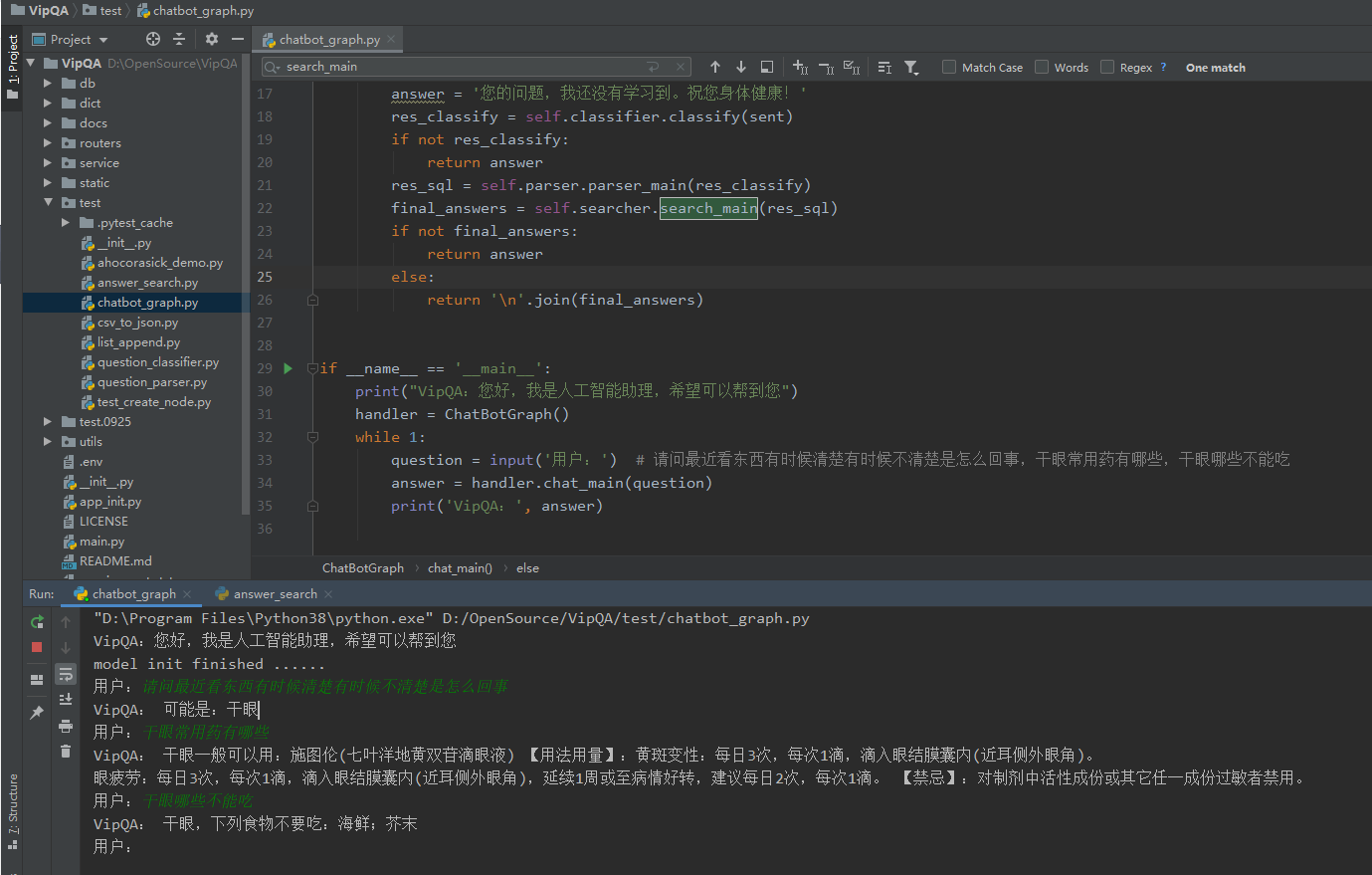
Task: Click the multi-line search toggle icon
Action: pos(884,67)
